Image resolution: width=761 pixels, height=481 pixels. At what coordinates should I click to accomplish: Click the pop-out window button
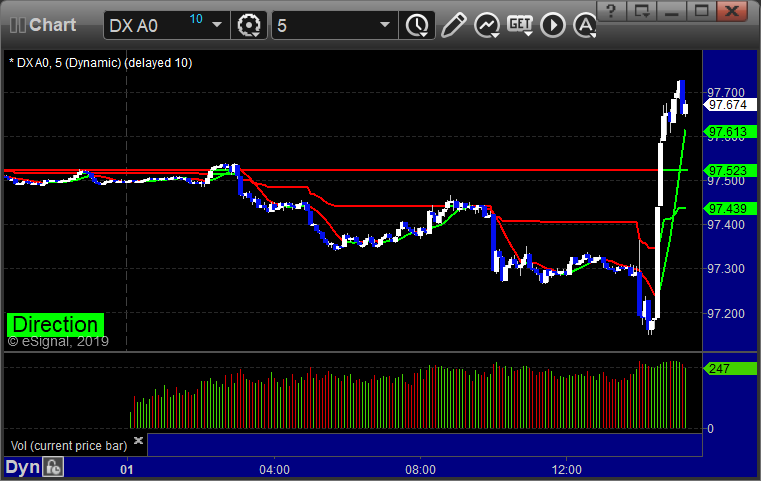[x=641, y=11]
